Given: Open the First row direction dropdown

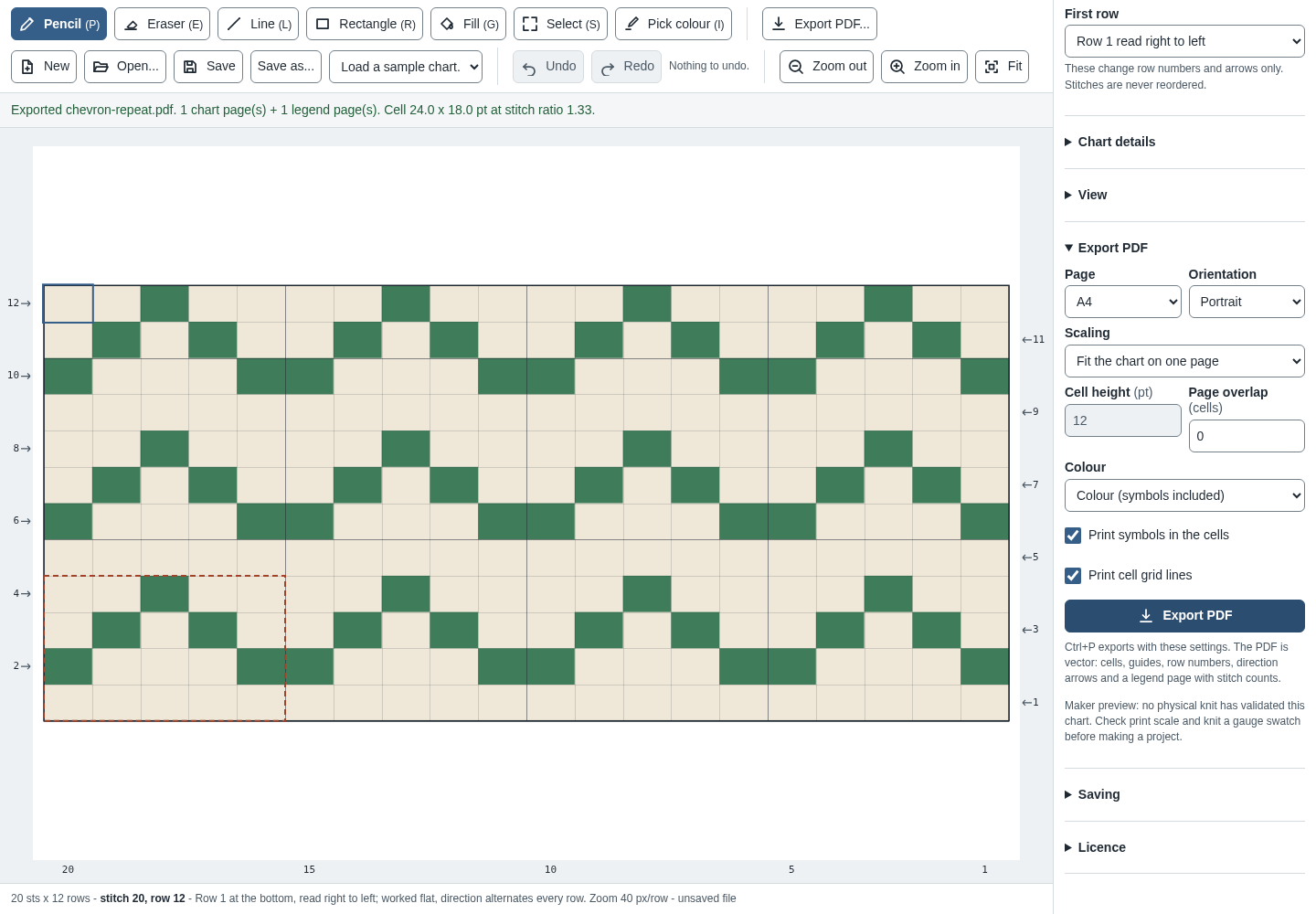Looking at the screenshot, I should [1184, 41].
